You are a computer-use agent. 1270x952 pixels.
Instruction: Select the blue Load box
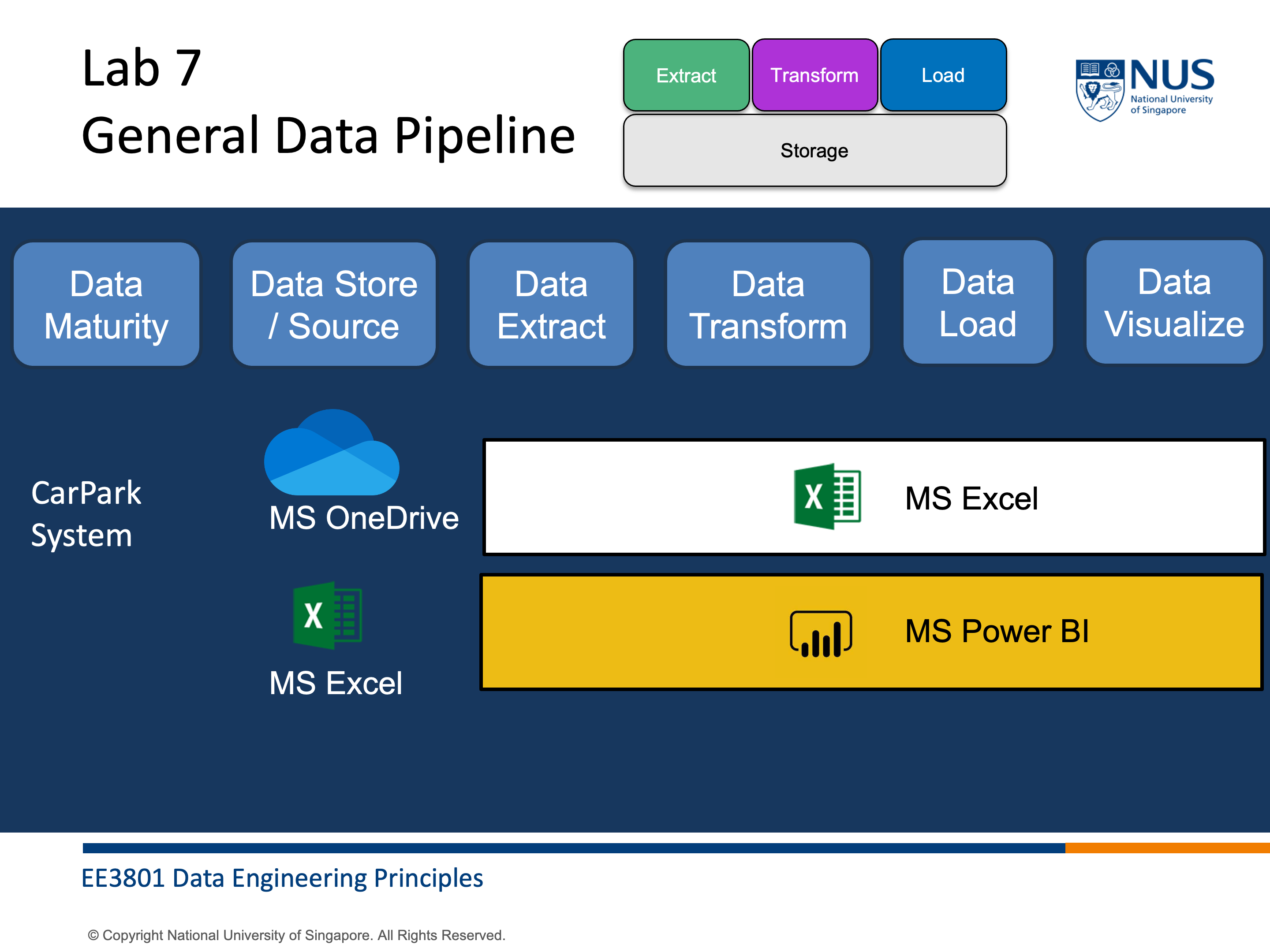pos(943,75)
